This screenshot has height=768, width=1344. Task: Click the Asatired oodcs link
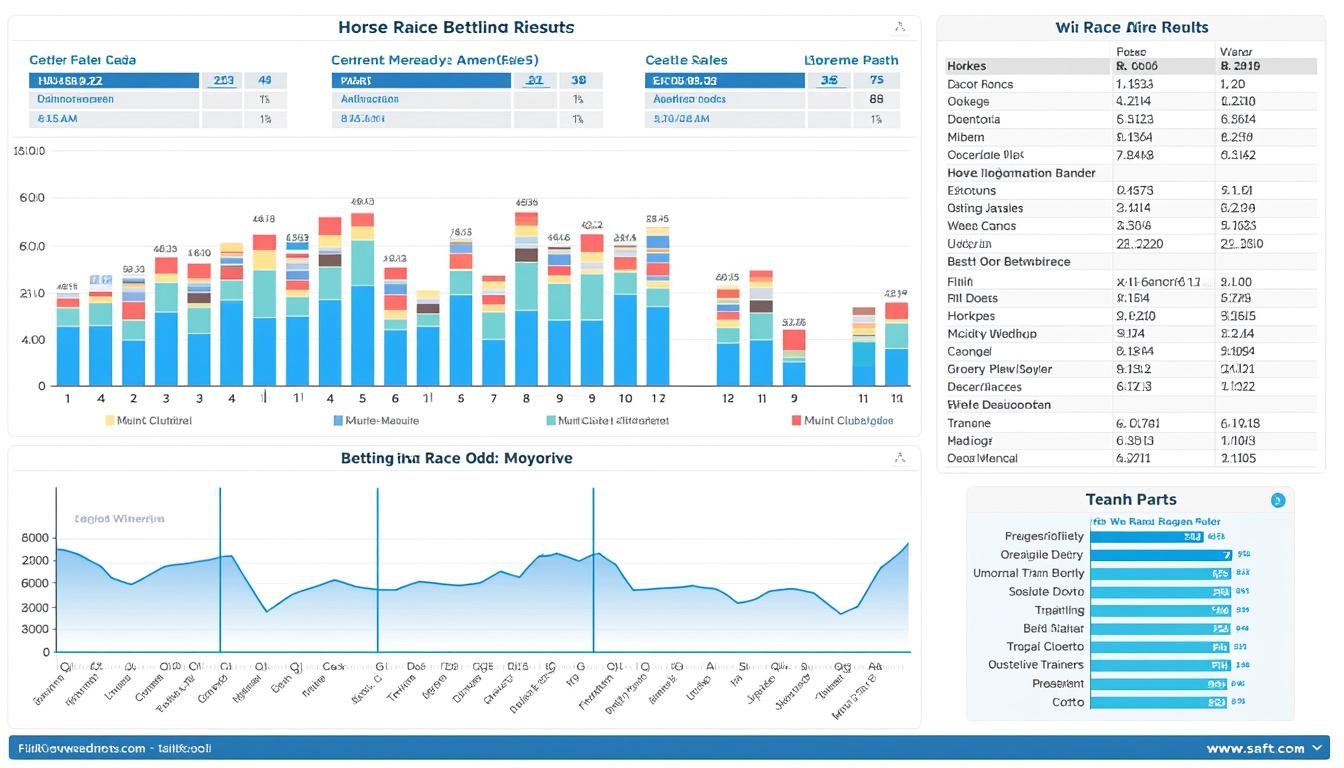tap(689, 100)
